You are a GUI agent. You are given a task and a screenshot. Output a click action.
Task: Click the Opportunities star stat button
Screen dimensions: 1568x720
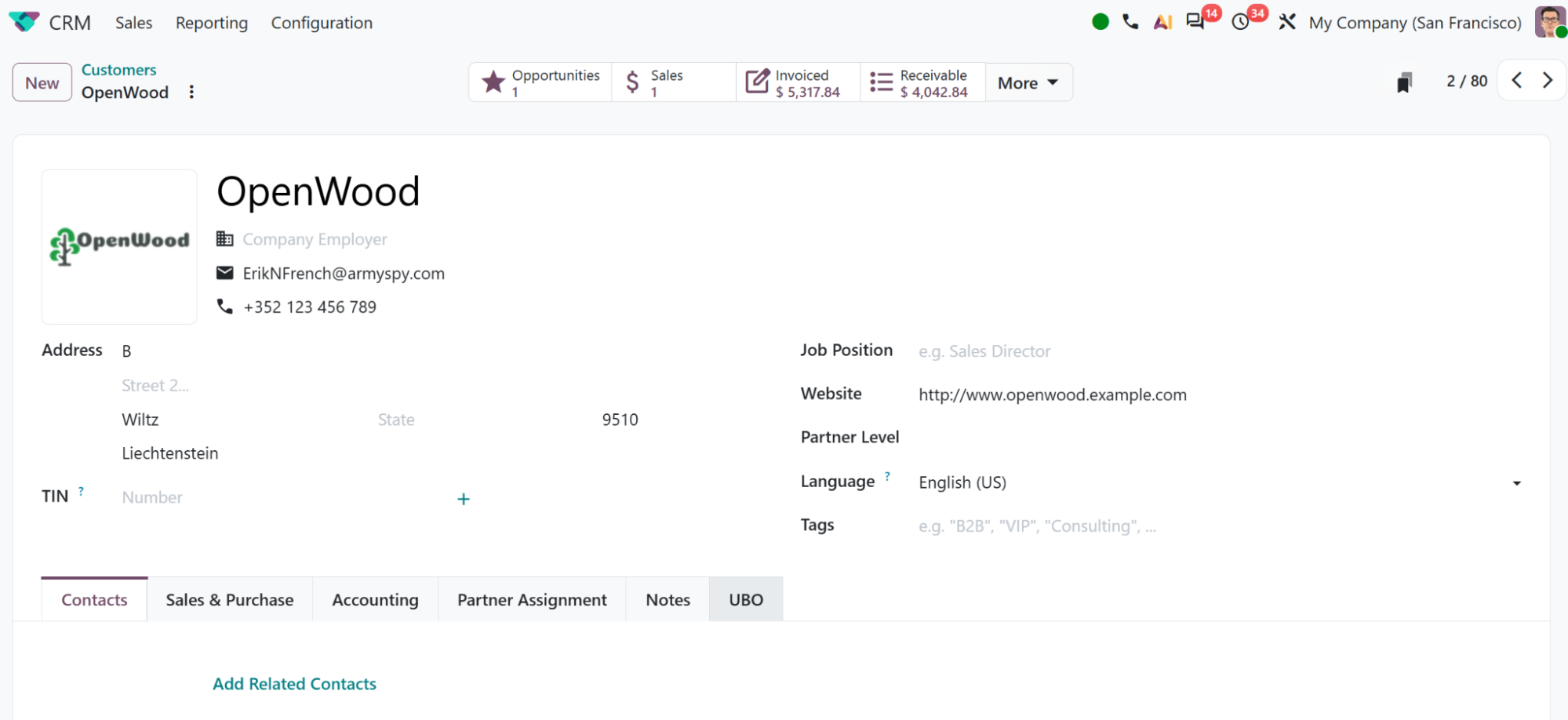coord(540,82)
